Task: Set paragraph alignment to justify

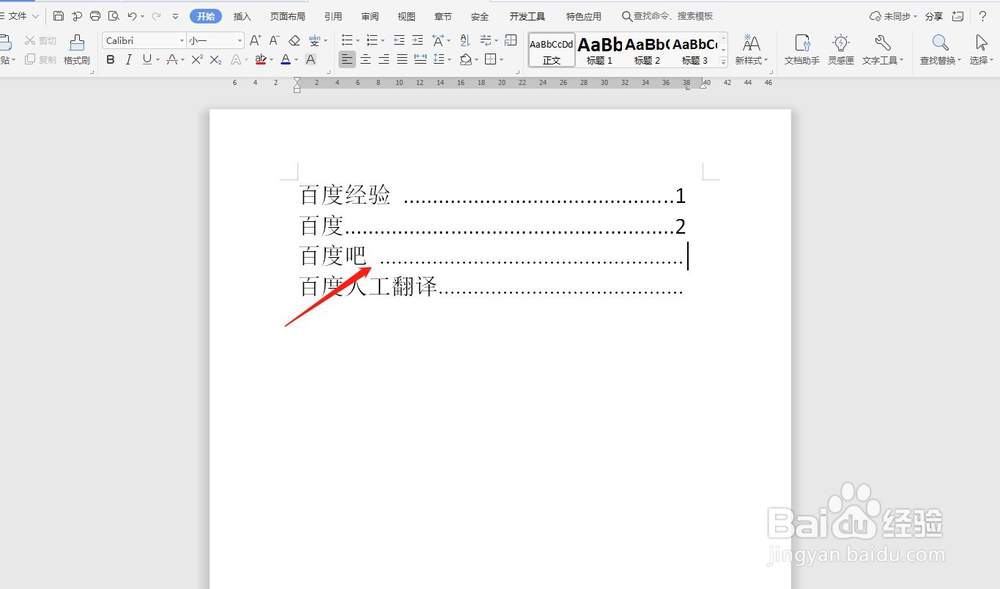Action: pyautogui.click(x=402, y=59)
